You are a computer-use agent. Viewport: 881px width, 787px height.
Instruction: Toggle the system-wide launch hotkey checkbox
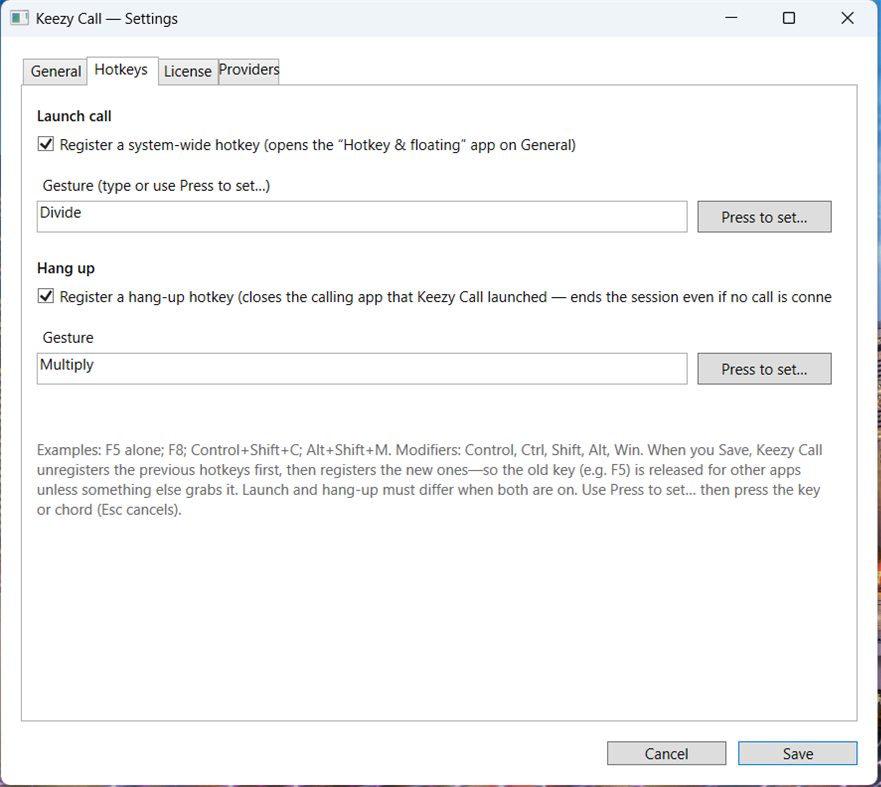pos(46,144)
